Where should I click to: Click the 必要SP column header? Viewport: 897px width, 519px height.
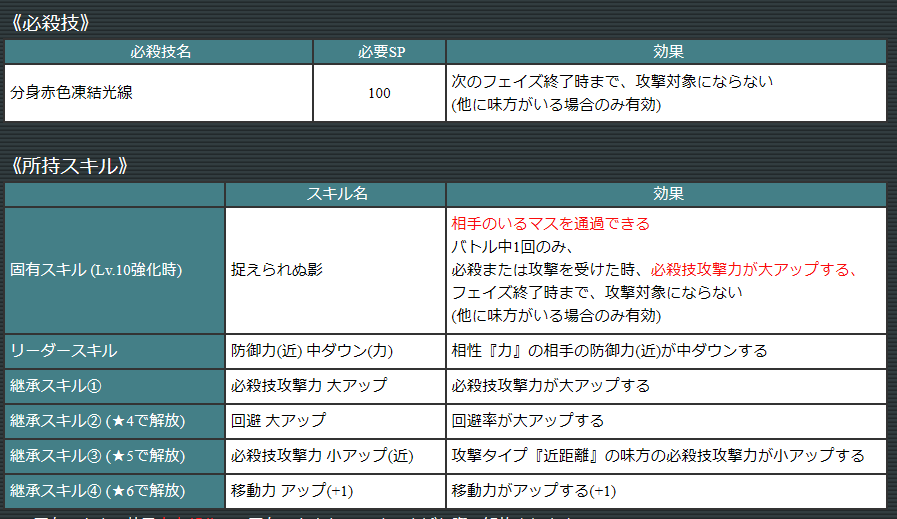pos(380,52)
